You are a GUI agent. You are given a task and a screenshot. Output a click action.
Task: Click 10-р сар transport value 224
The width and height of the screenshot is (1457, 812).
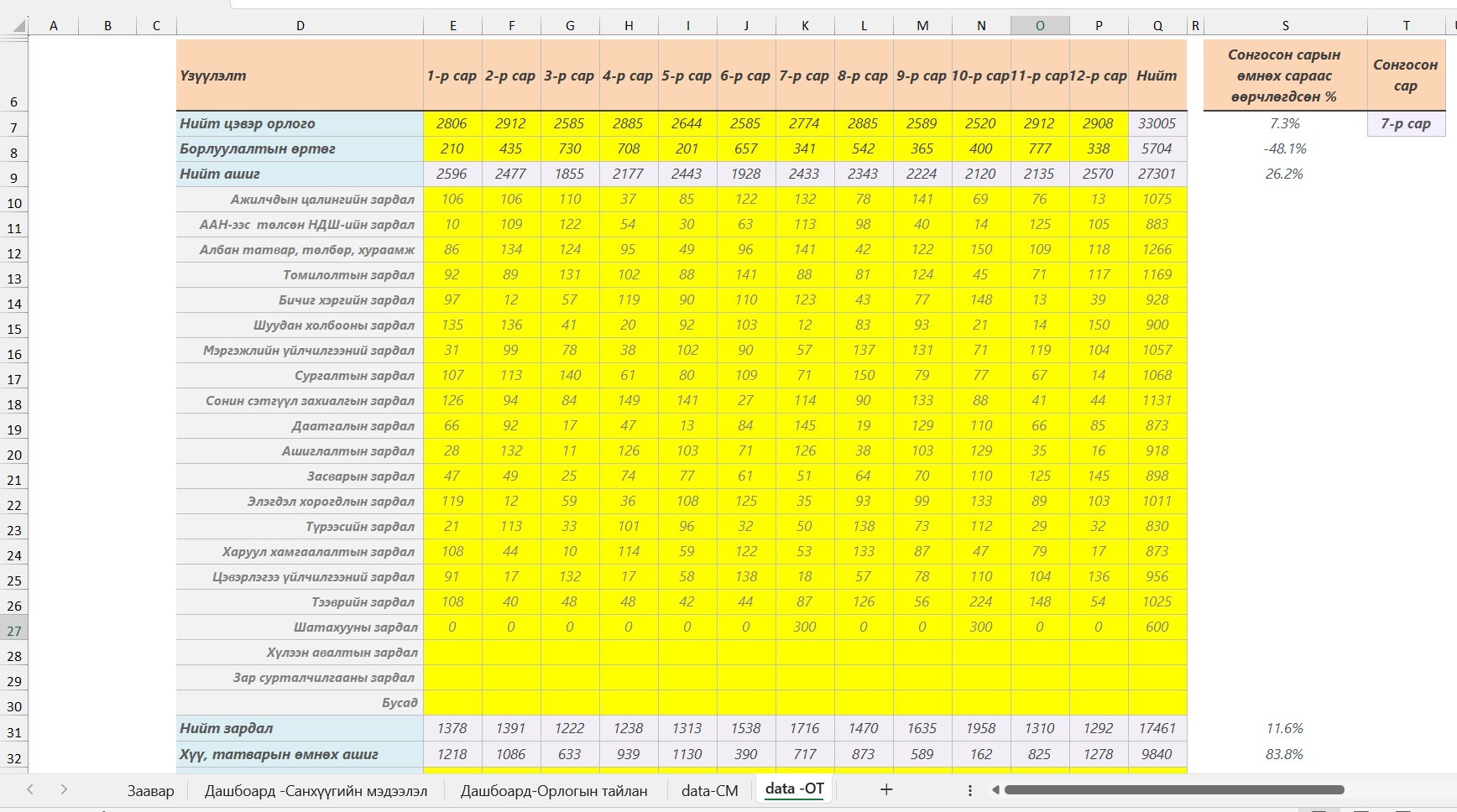pos(981,601)
